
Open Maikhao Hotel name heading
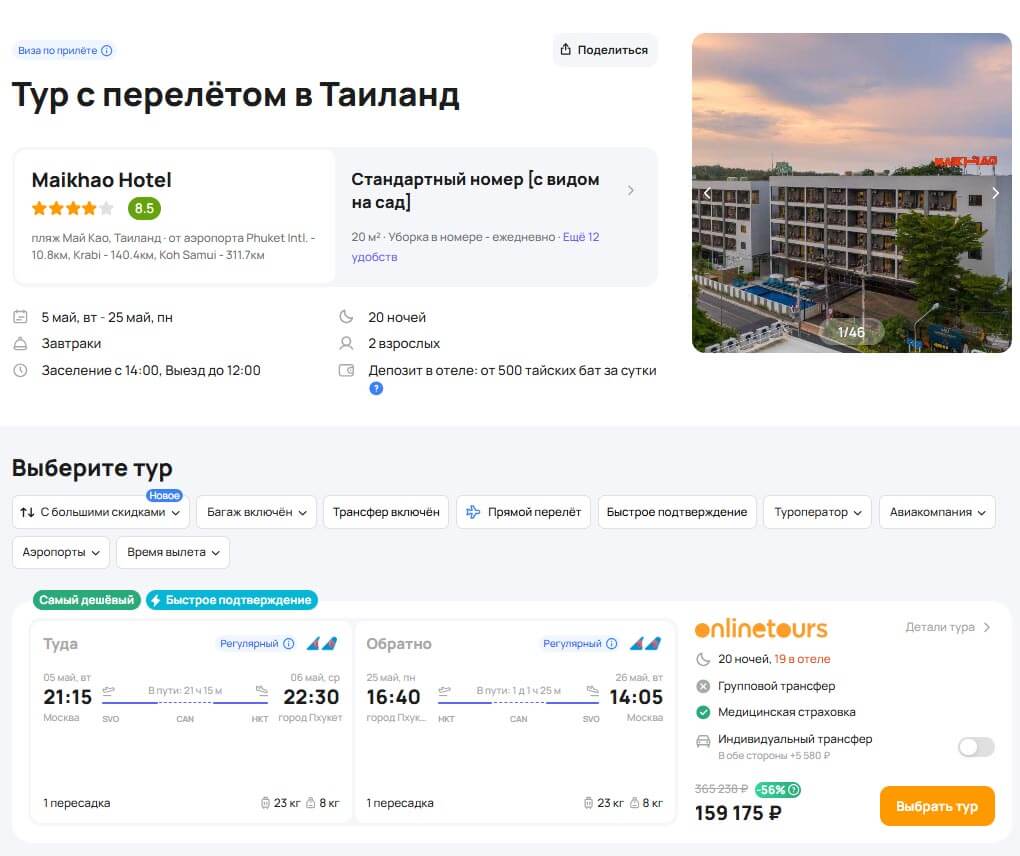pos(101,180)
